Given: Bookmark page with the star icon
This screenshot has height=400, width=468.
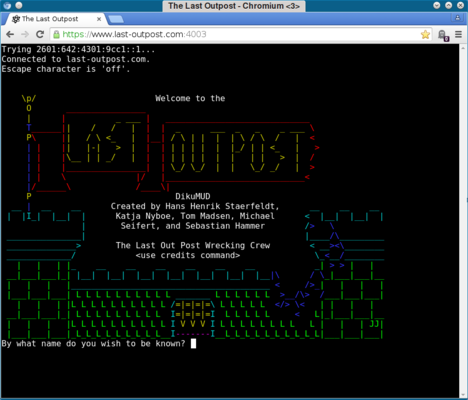Looking at the screenshot, I should coord(425,34).
